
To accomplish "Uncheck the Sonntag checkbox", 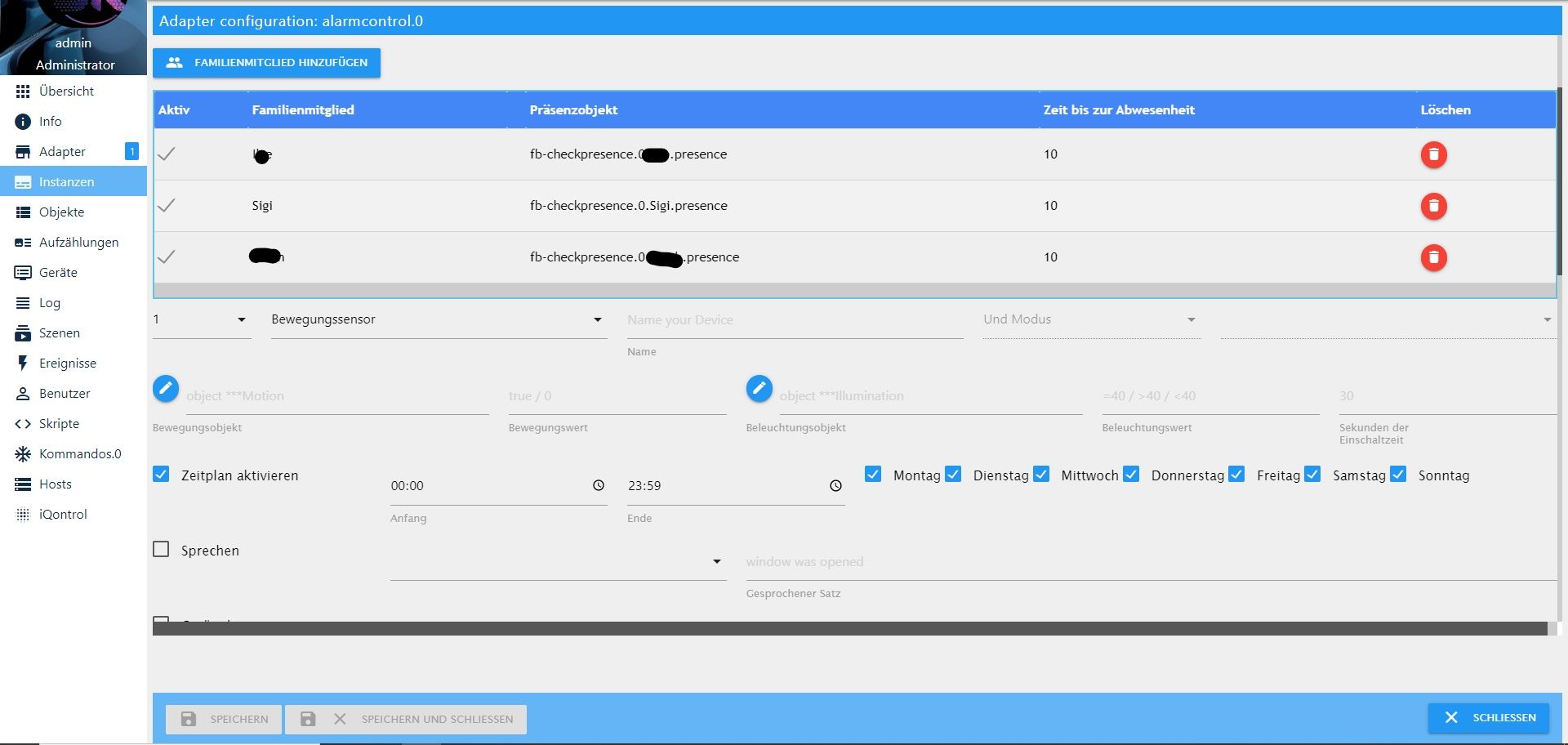I will (1398, 475).
